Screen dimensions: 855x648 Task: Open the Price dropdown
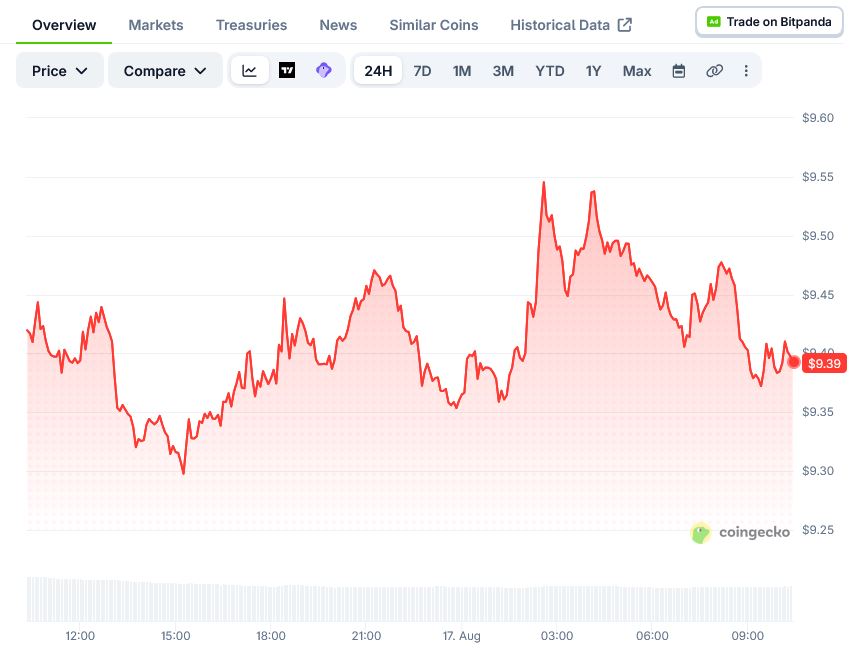[x=59, y=70]
